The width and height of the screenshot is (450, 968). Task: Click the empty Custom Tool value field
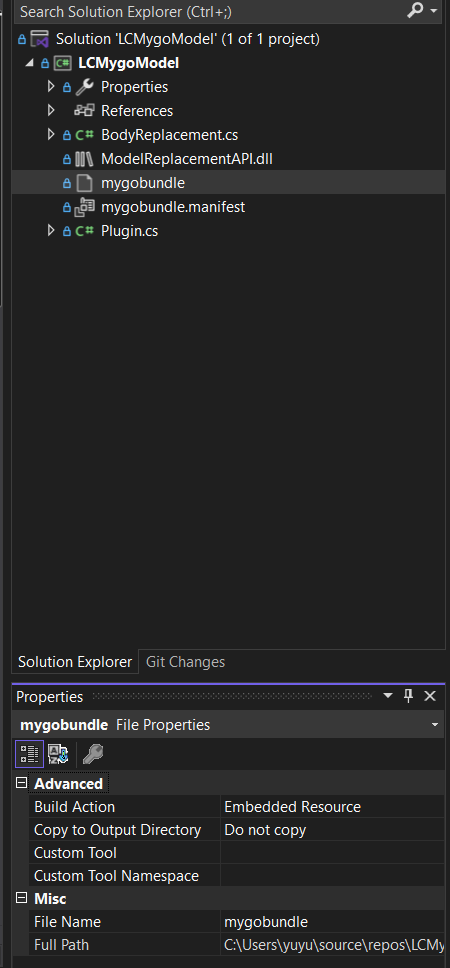[x=333, y=853]
